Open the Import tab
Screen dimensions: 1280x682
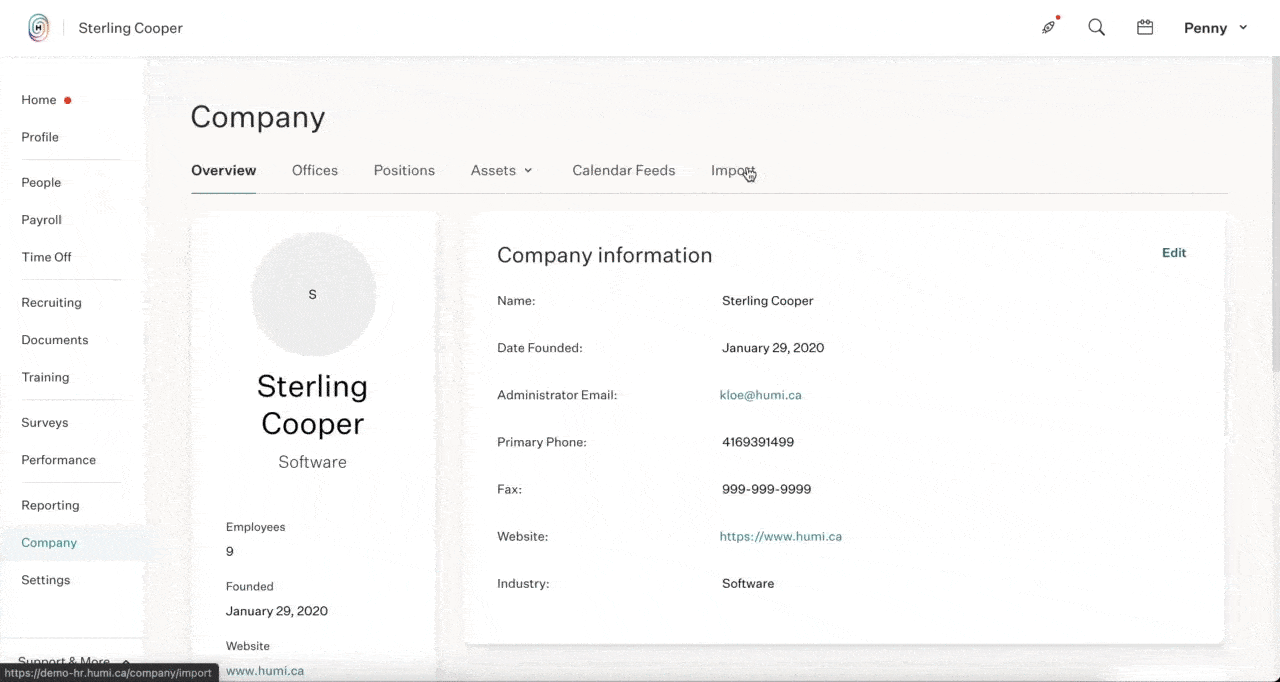732,170
